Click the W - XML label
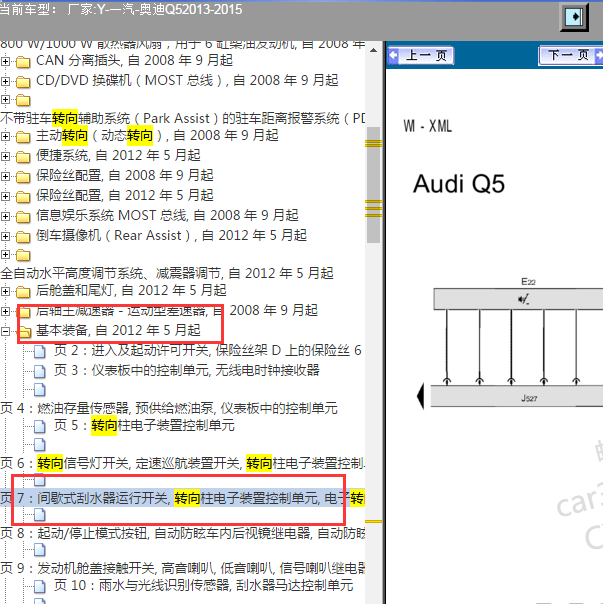The width and height of the screenshot is (603, 604). tap(428, 126)
